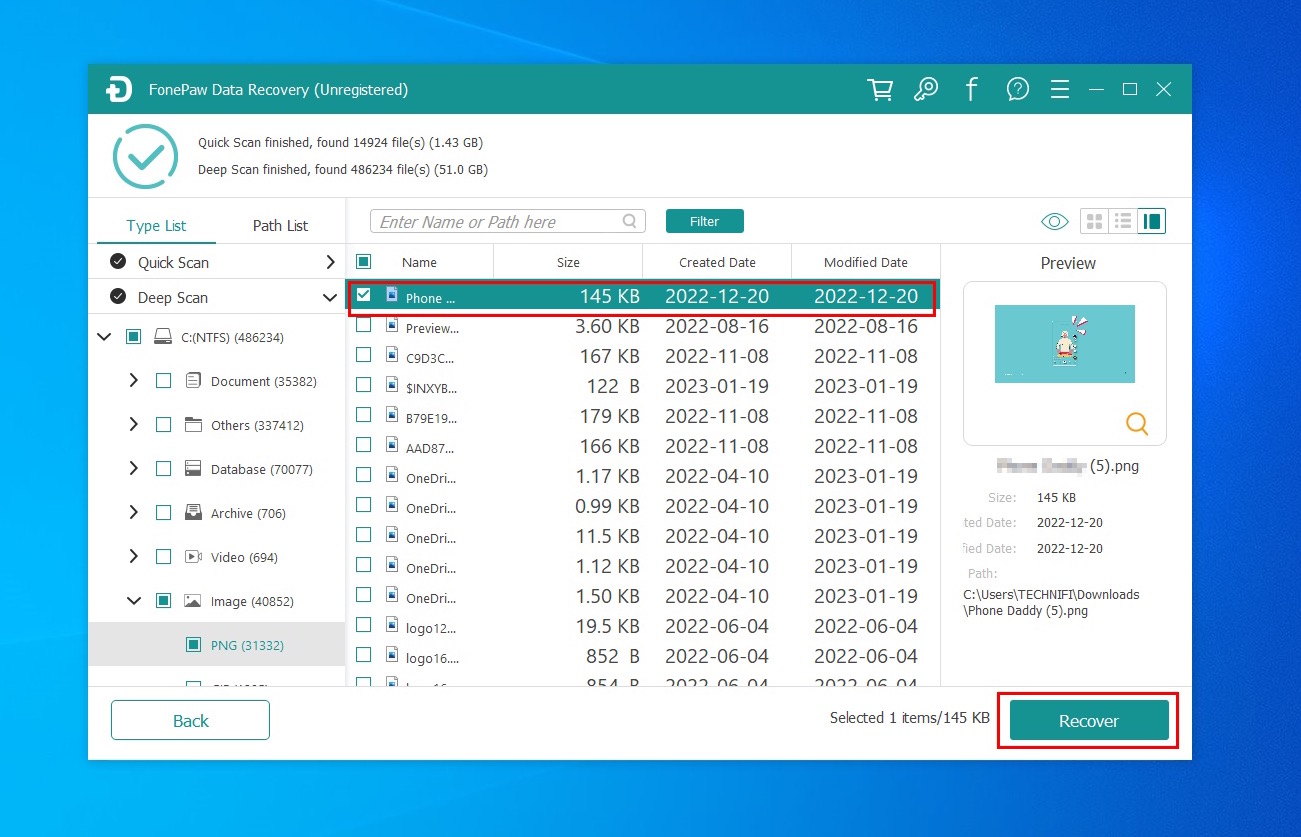Click the Enter Name or Path search field
This screenshot has width=1301, height=837.
click(508, 222)
